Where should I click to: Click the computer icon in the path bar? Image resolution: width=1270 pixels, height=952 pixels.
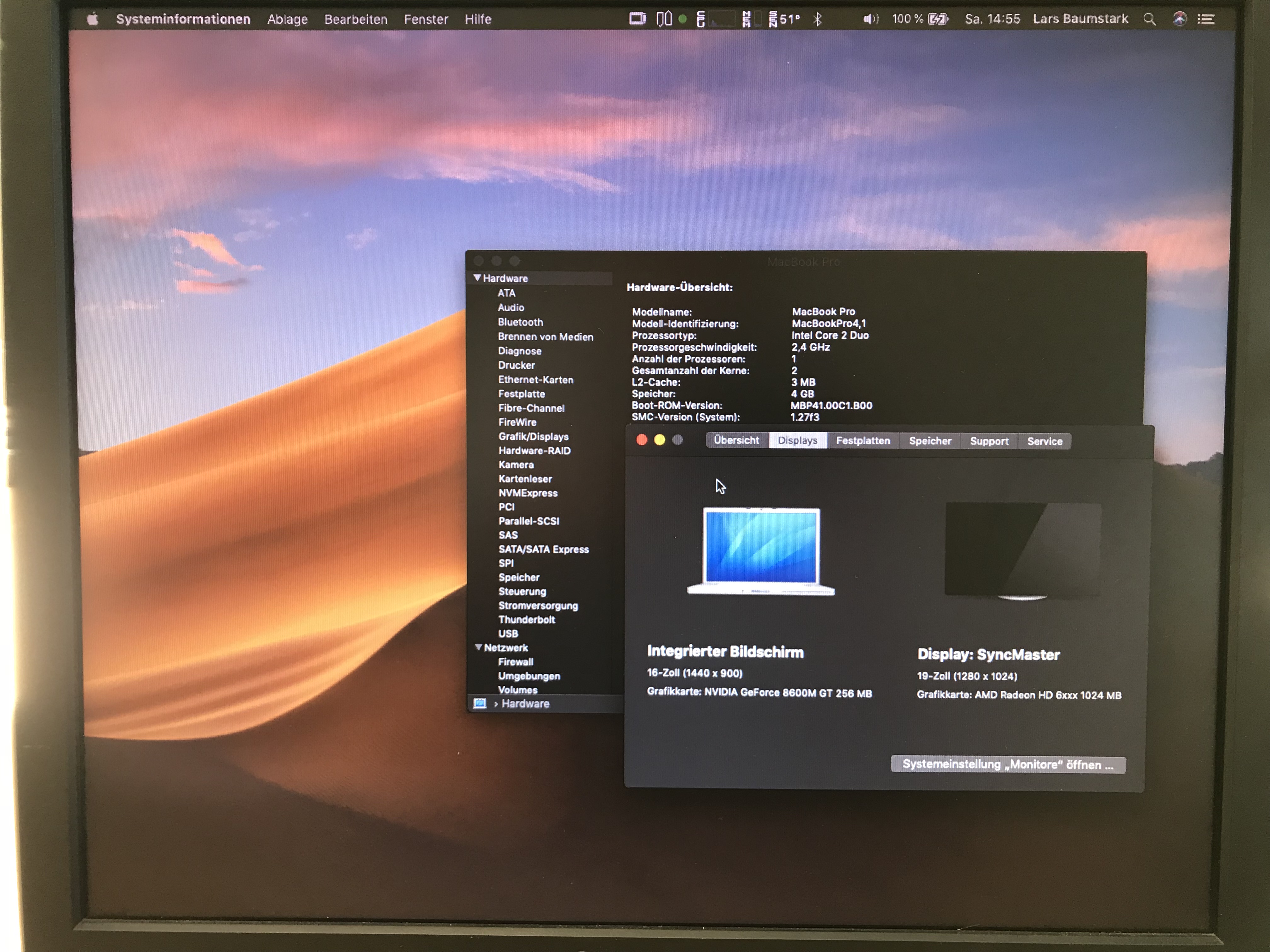tap(480, 704)
